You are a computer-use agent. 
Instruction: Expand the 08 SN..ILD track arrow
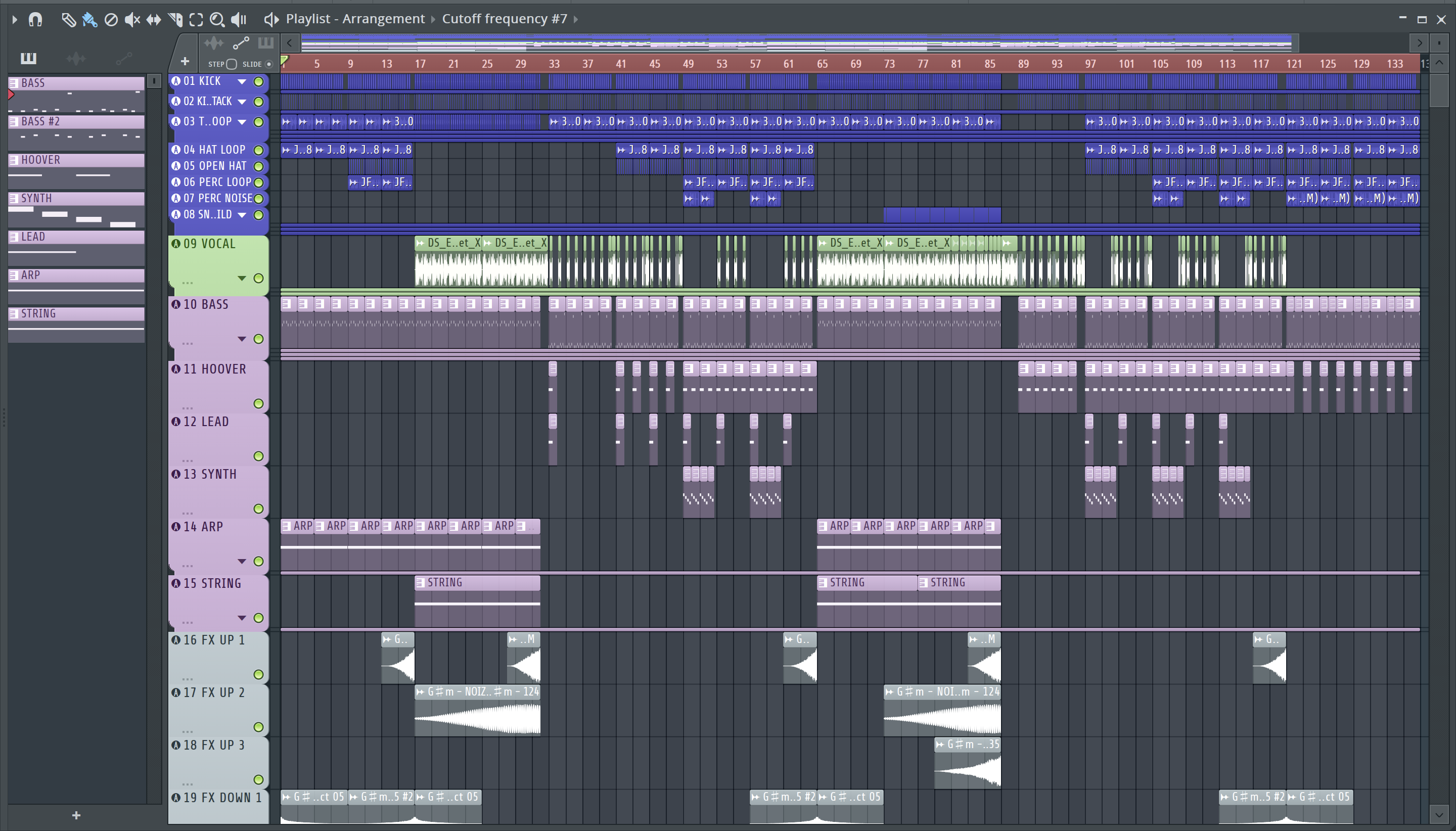pos(242,215)
